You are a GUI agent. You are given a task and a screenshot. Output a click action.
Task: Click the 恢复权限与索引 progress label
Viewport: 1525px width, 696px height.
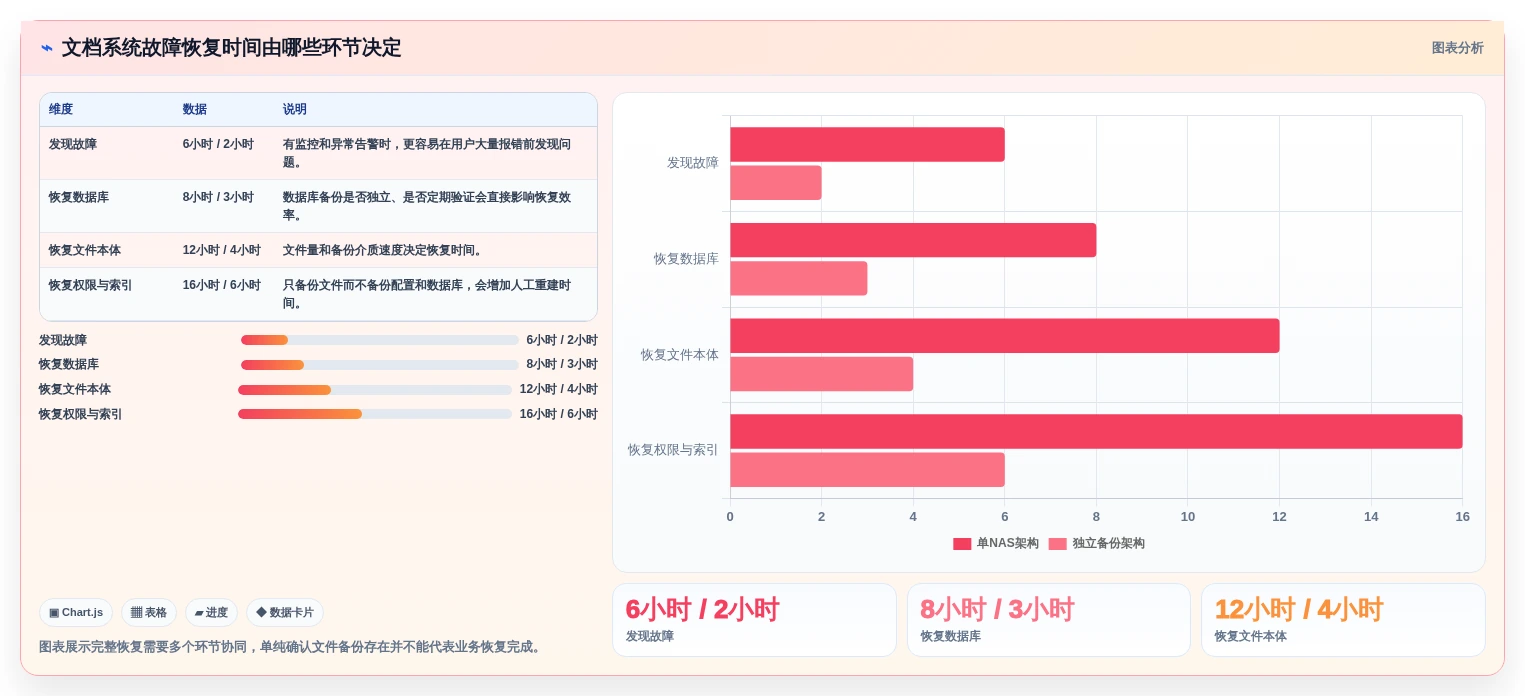(x=81, y=414)
